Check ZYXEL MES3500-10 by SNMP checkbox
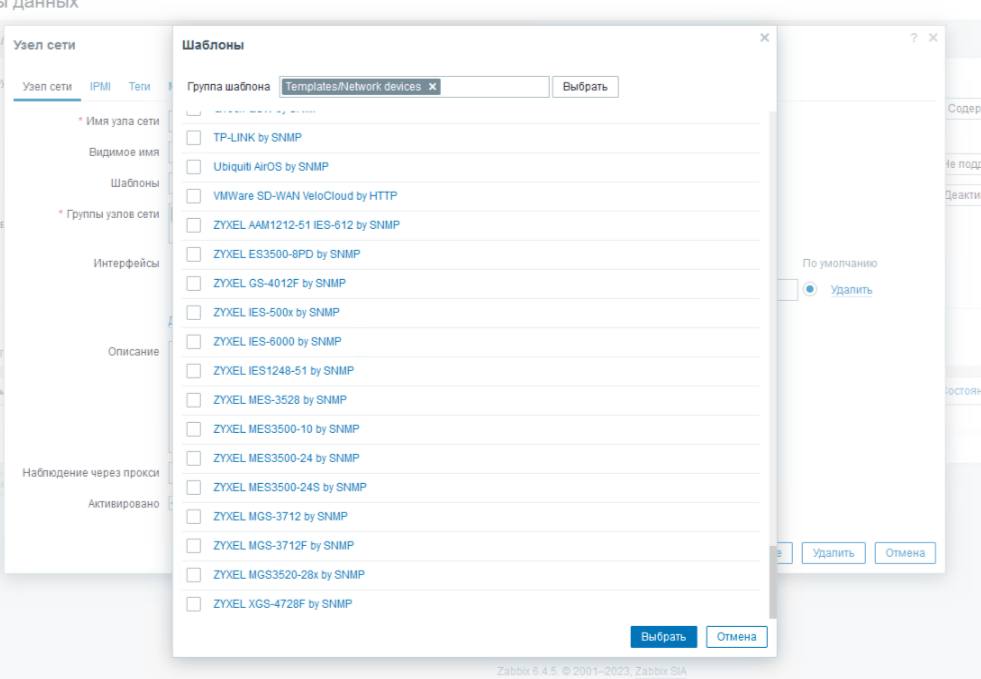Screen dimensions: 981x679 [194, 429]
